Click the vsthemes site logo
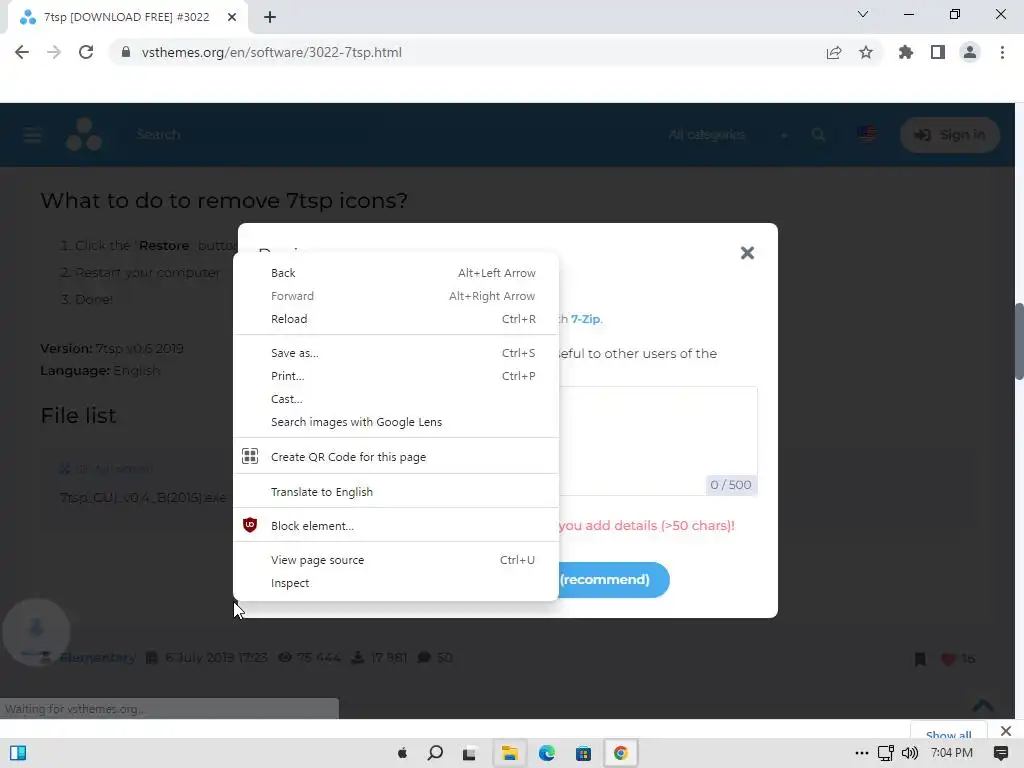The width and height of the screenshot is (1024, 768). pyautogui.click(x=84, y=135)
